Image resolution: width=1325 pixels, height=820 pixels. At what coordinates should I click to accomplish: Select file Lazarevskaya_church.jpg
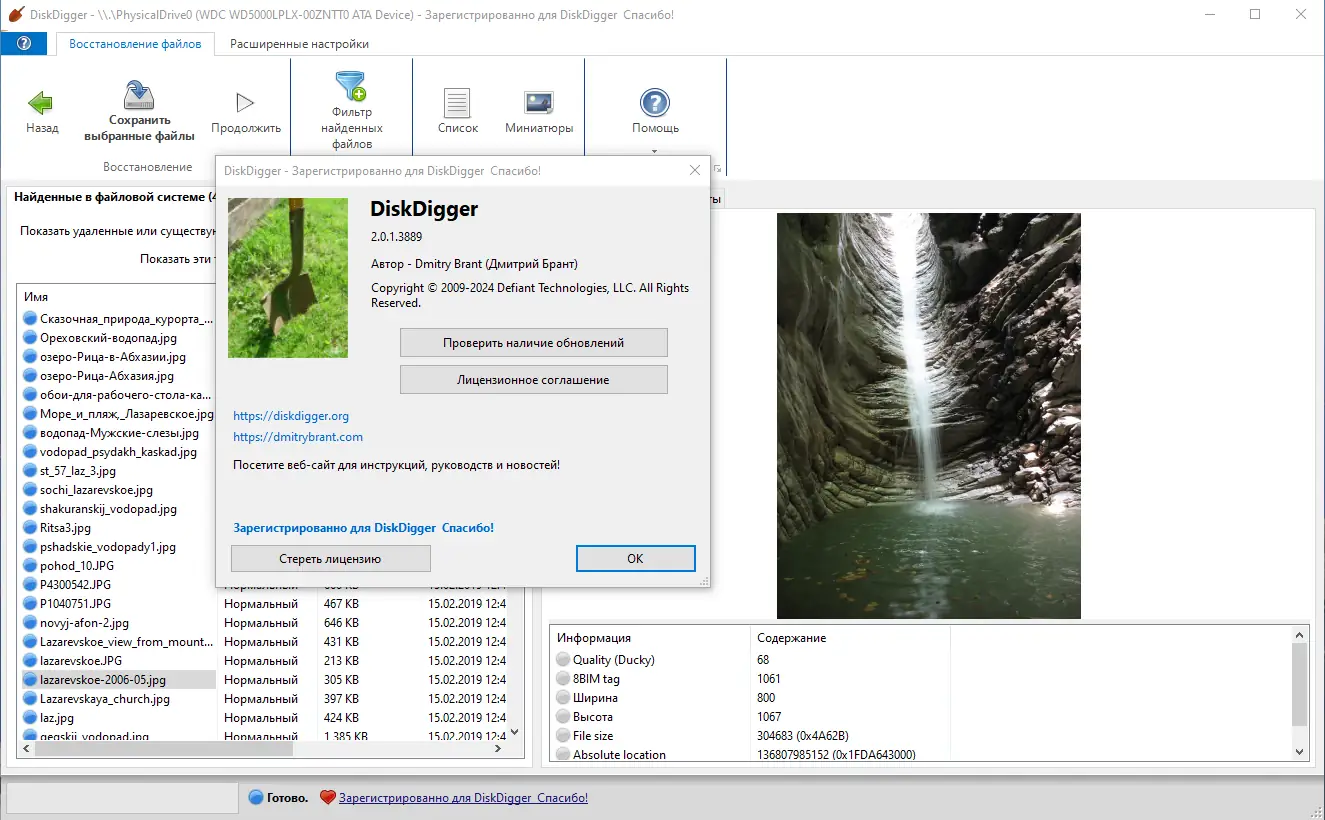tap(105, 699)
